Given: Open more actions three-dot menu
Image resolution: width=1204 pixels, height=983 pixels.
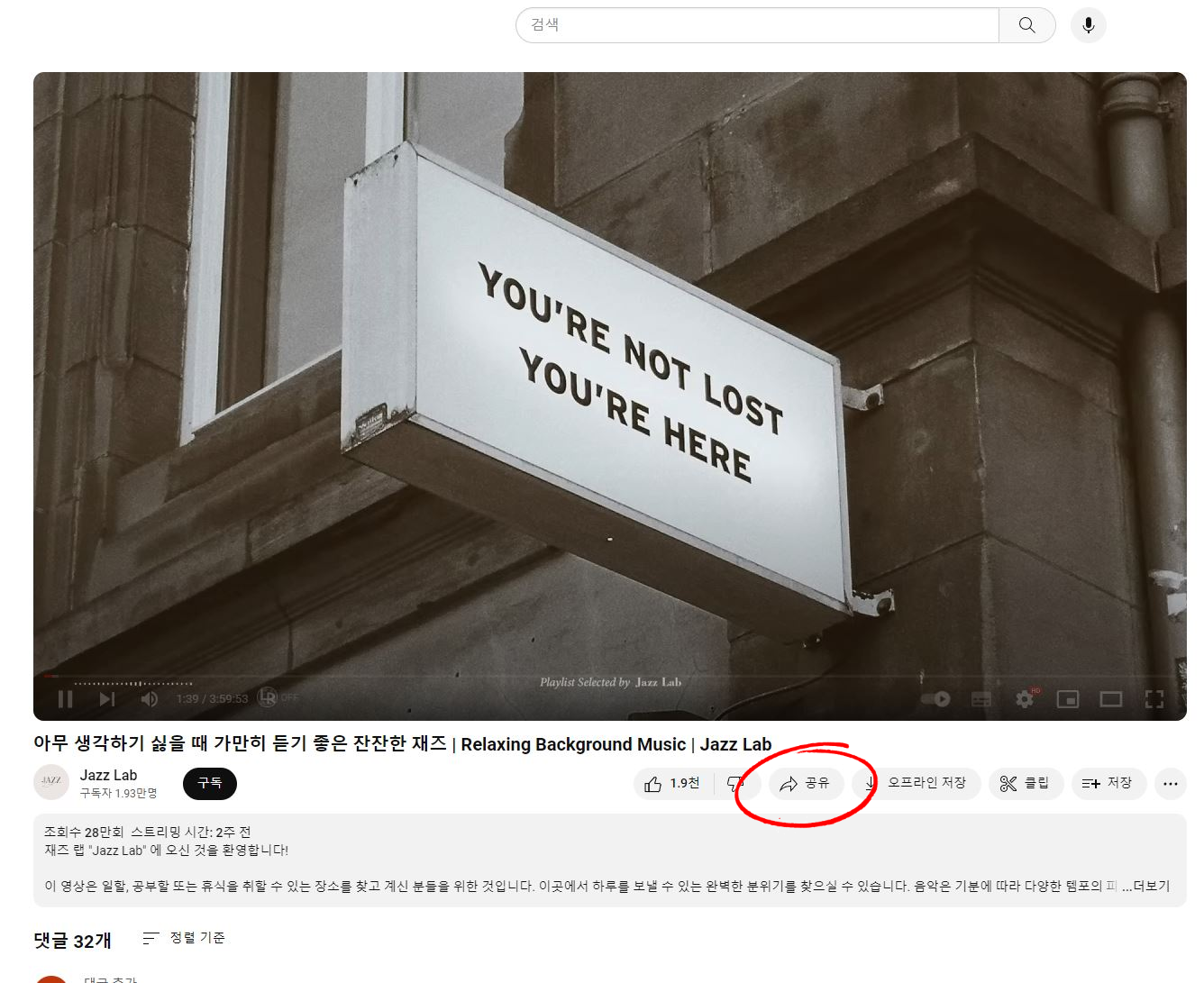Looking at the screenshot, I should 1171,784.
